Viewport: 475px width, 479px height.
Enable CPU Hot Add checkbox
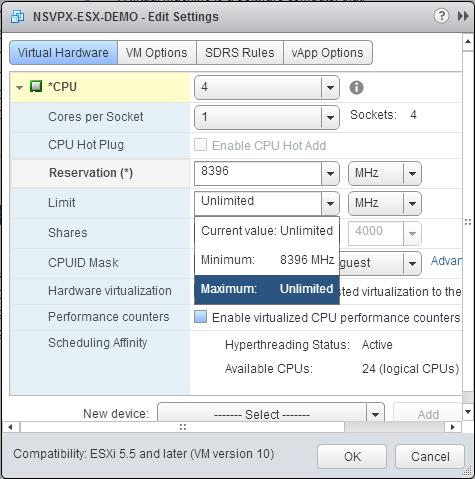tap(200, 145)
